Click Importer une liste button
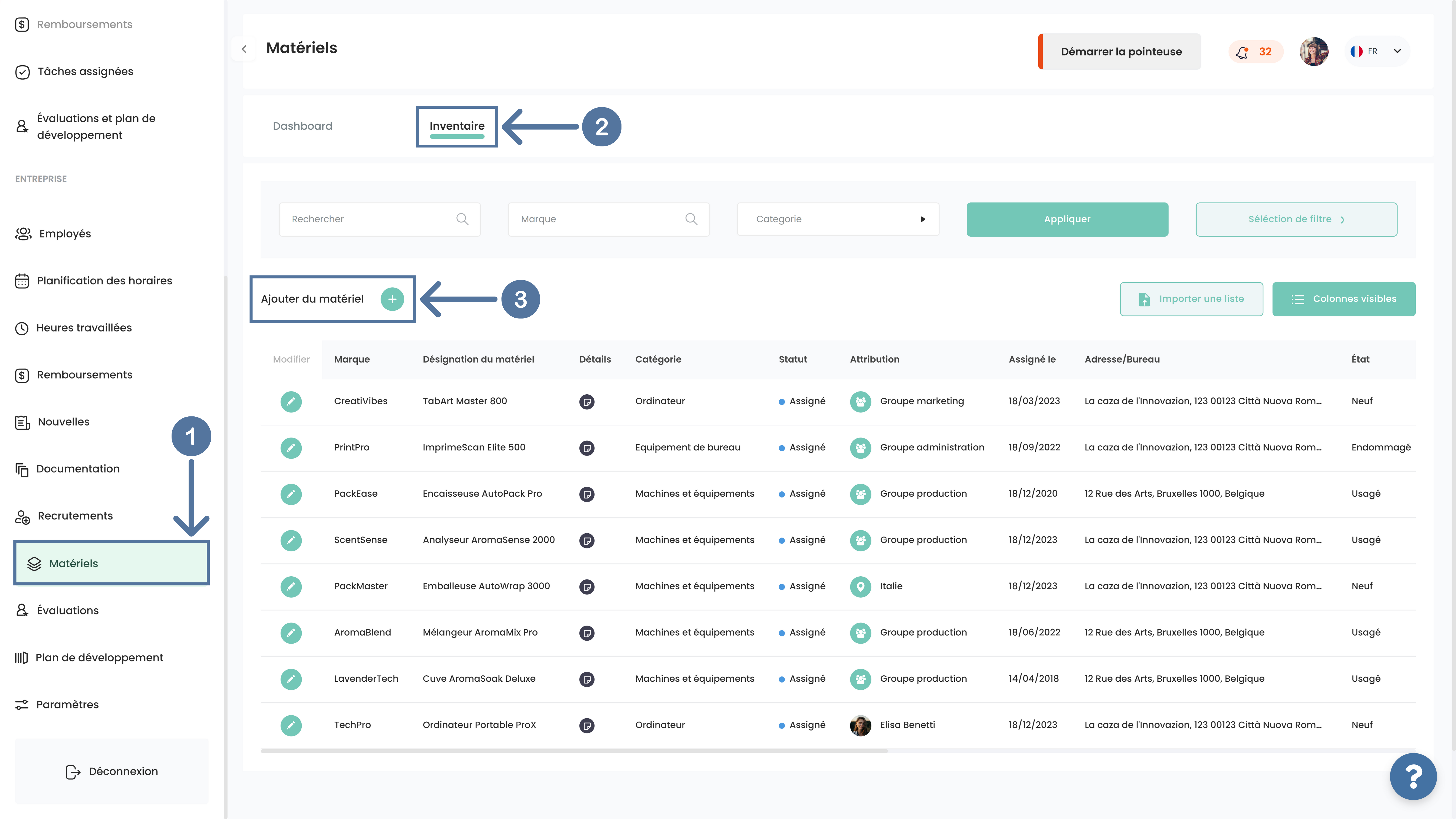Image resolution: width=1456 pixels, height=819 pixels. [x=1191, y=299]
